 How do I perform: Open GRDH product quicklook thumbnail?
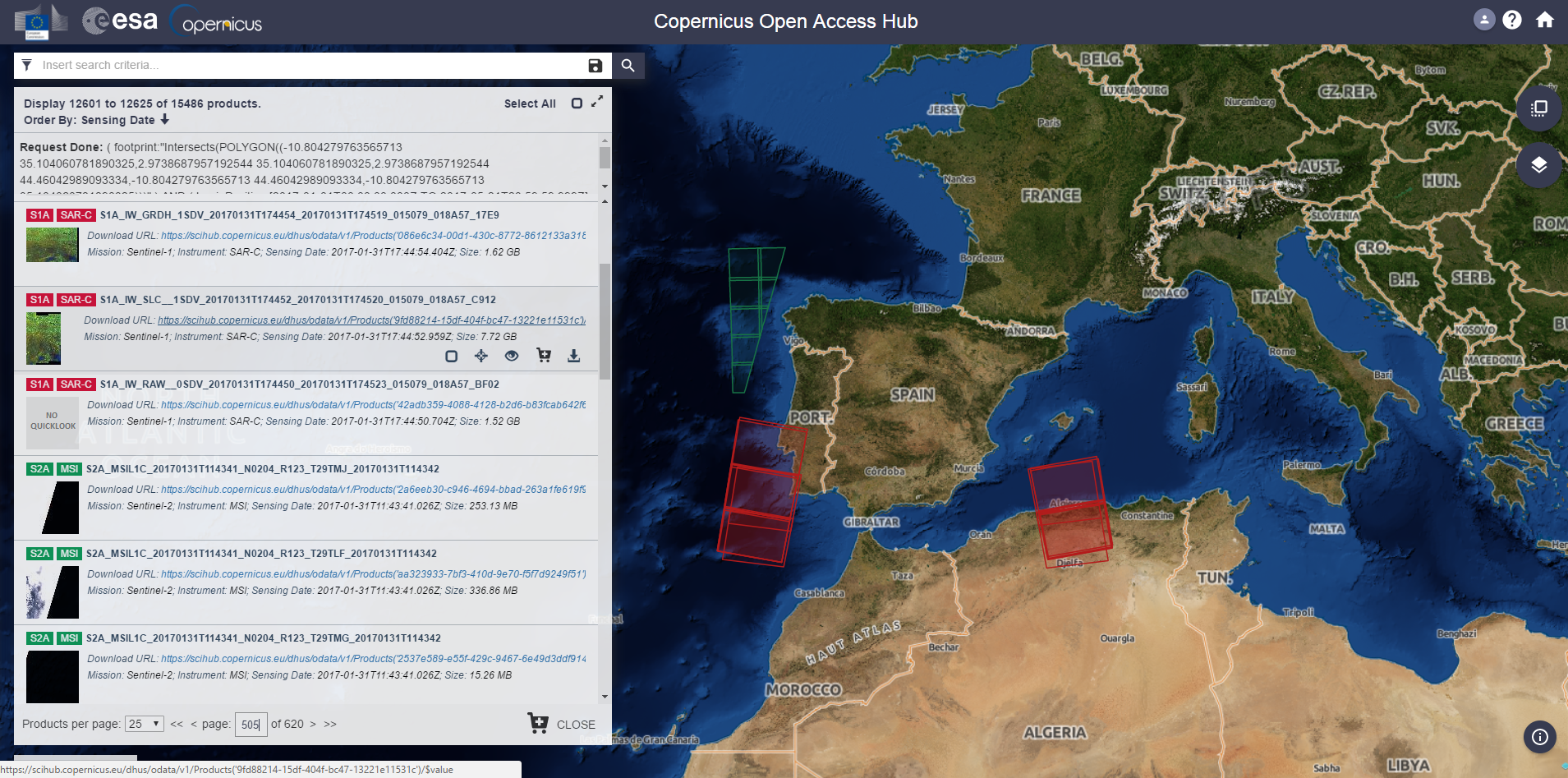(x=53, y=245)
